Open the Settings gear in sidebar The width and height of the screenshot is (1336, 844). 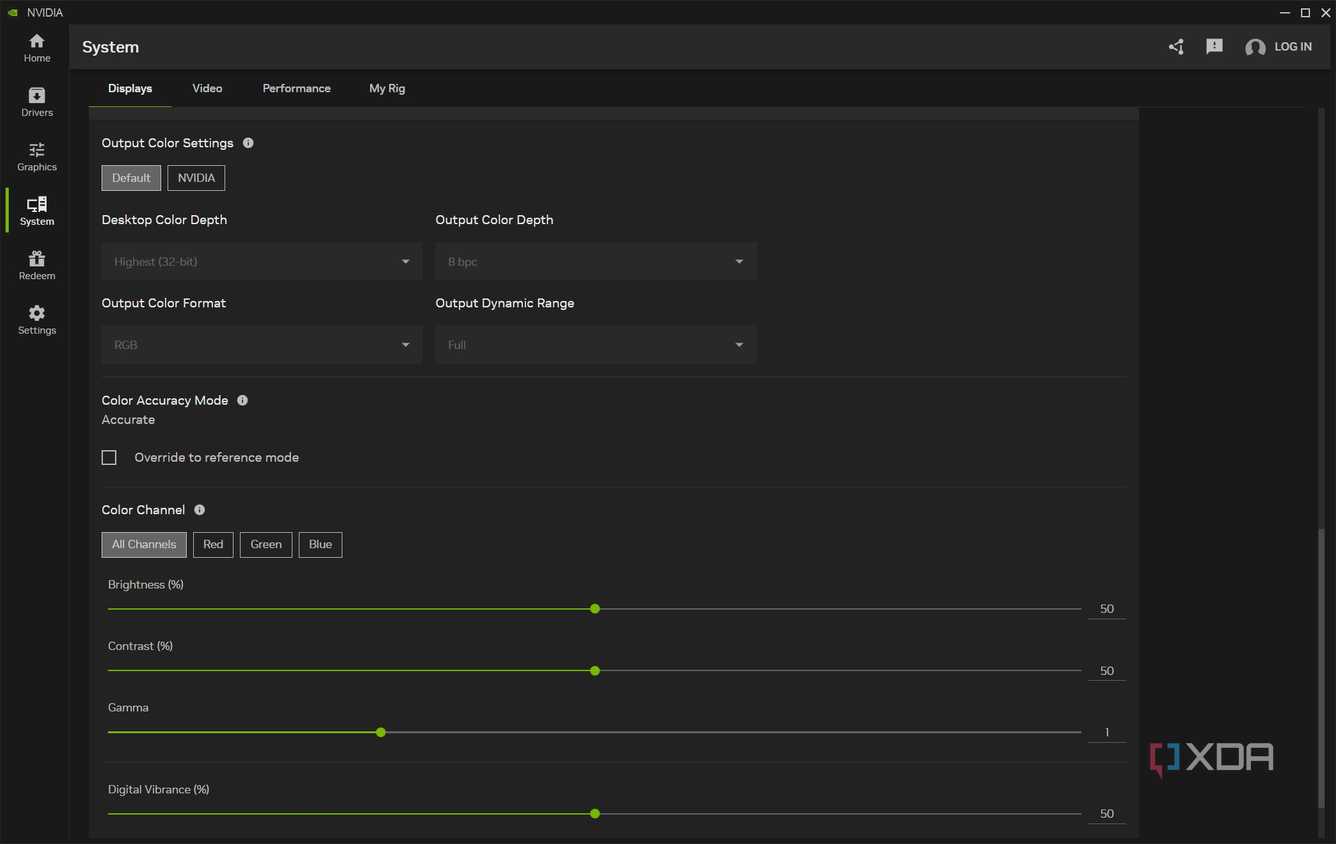37,320
